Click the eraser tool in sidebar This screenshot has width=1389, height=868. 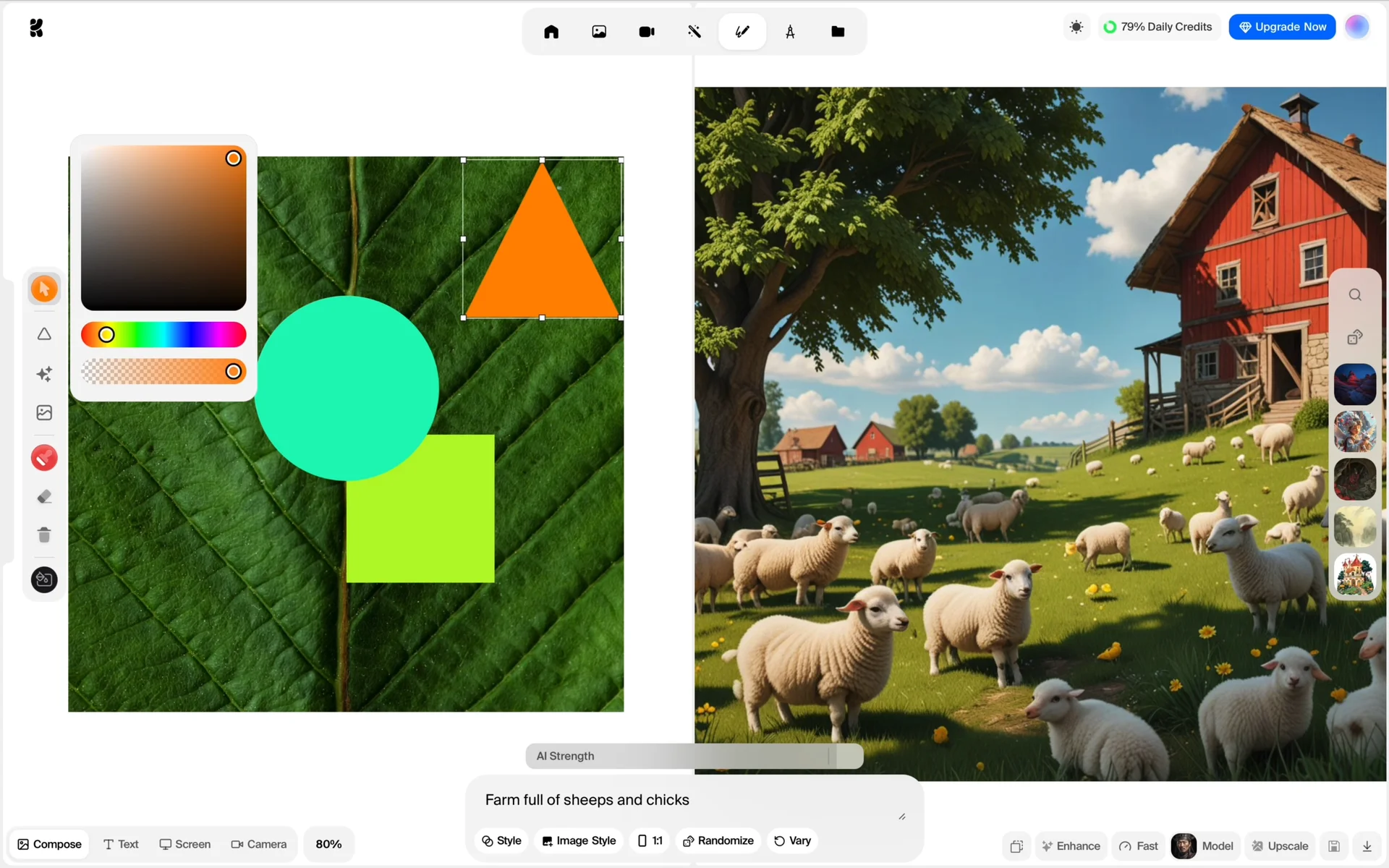pyautogui.click(x=44, y=497)
